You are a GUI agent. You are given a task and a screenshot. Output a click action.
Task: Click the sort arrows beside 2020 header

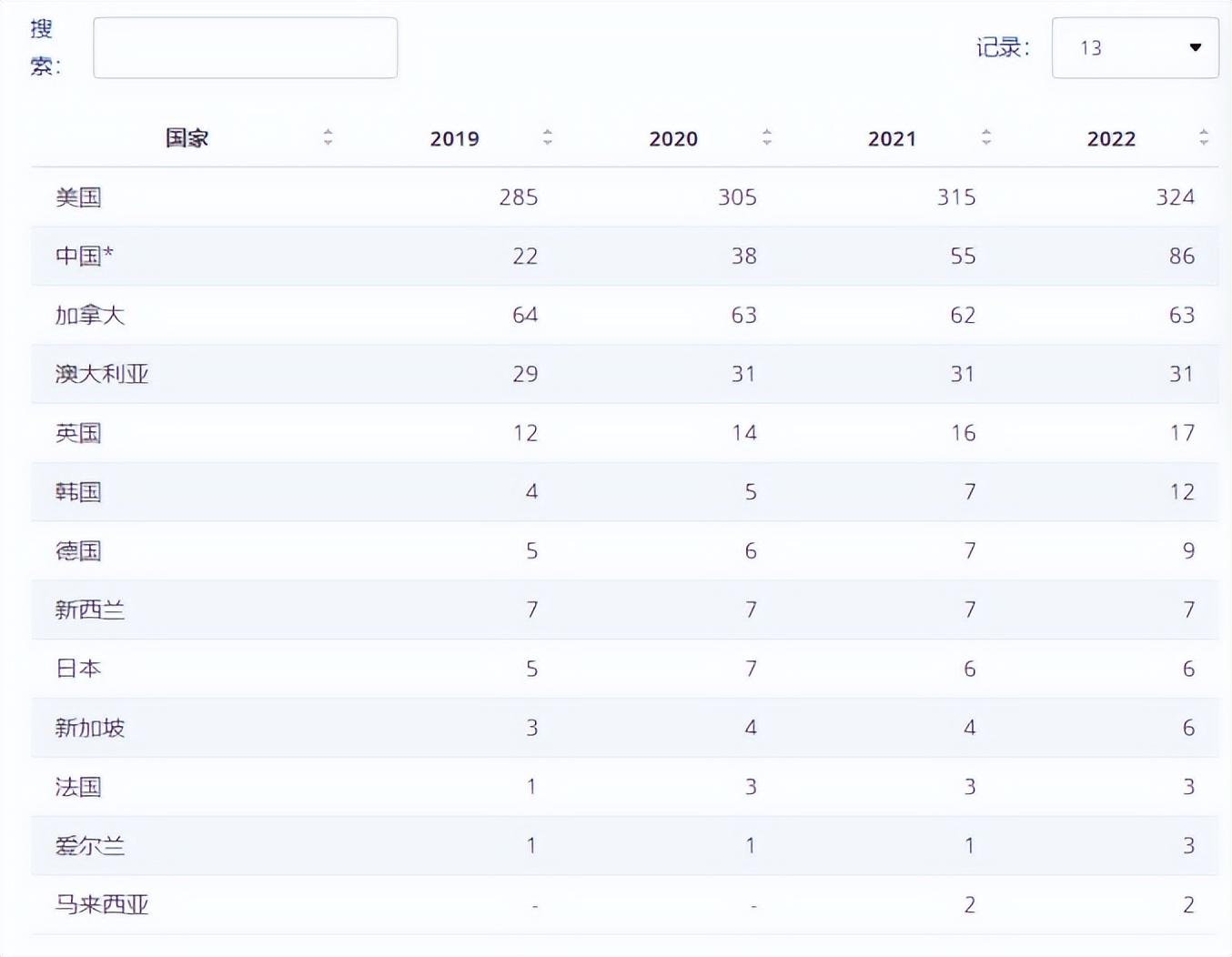coord(767,137)
